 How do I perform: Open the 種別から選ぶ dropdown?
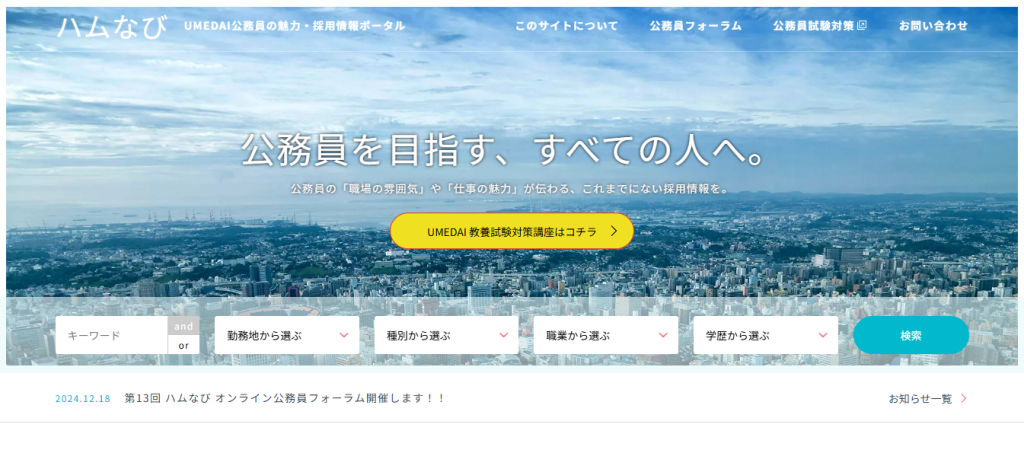click(446, 336)
